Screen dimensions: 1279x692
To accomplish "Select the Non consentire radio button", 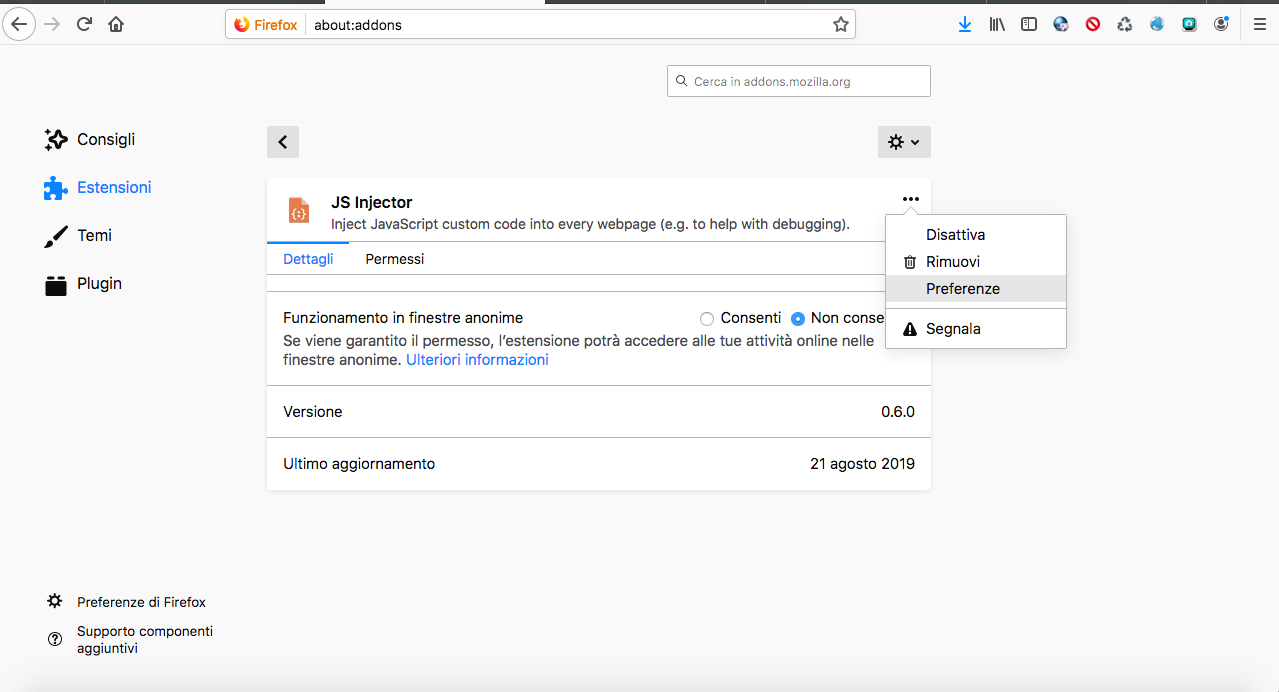I will pos(798,319).
